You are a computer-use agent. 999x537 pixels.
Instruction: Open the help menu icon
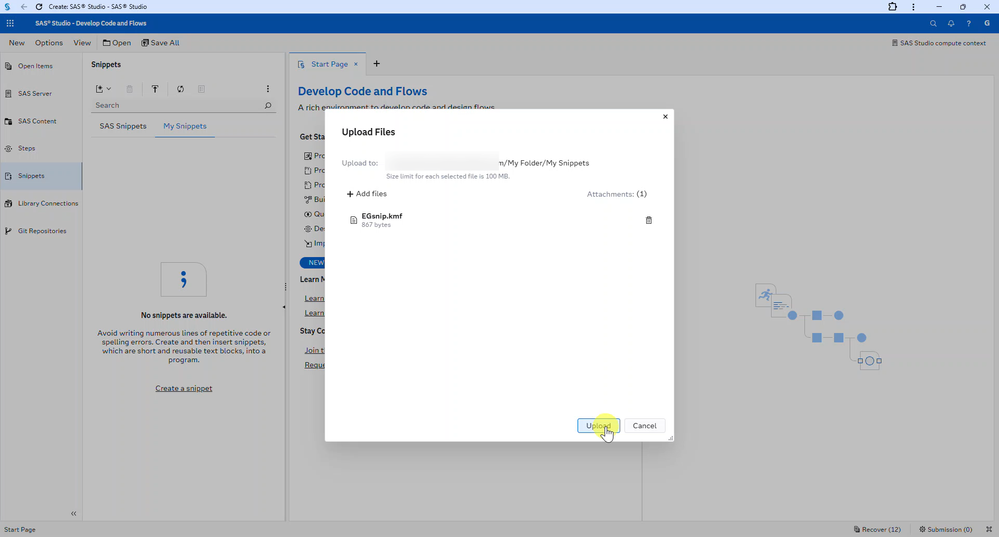(x=968, y=23)
